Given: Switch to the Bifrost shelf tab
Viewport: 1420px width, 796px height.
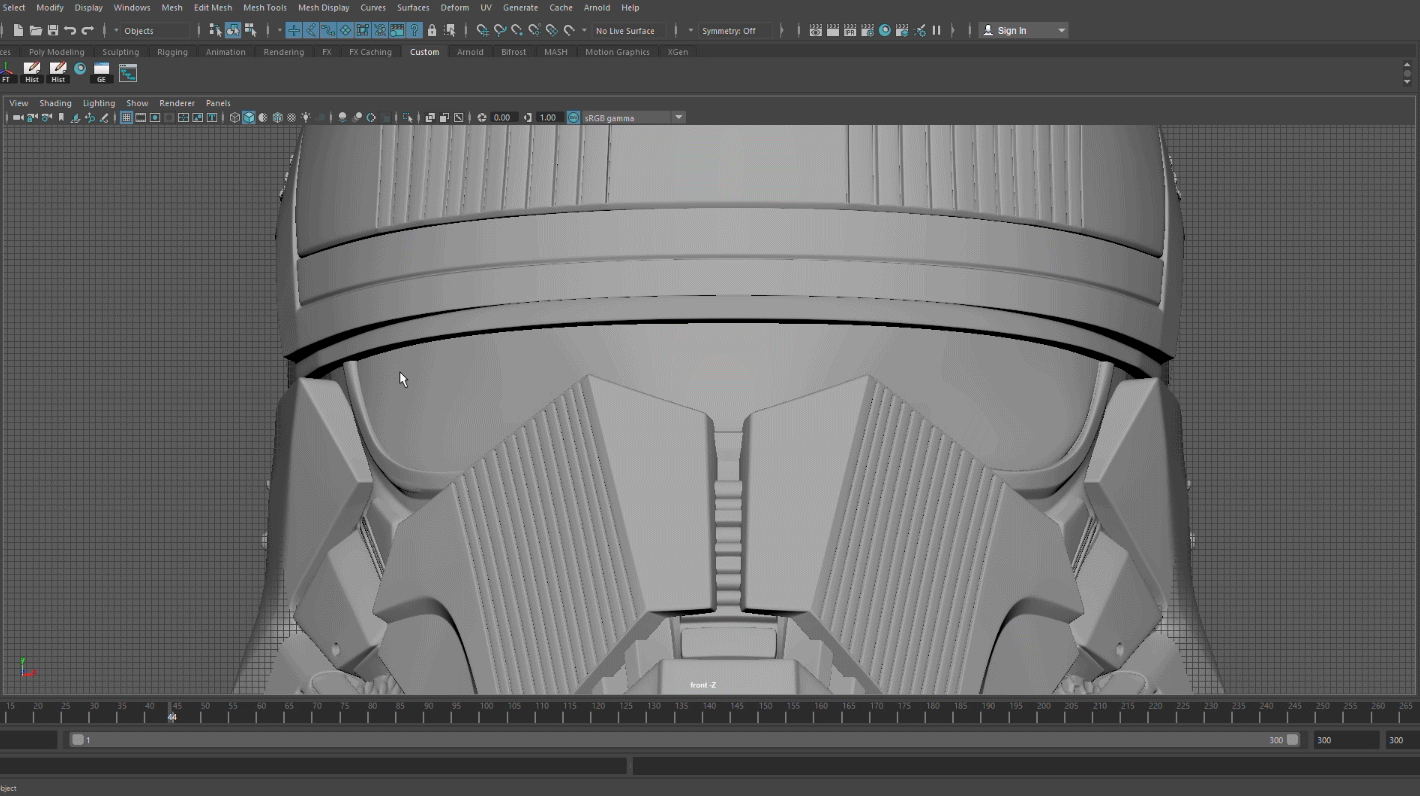Looking at the screenshot, I should point(513,52).
